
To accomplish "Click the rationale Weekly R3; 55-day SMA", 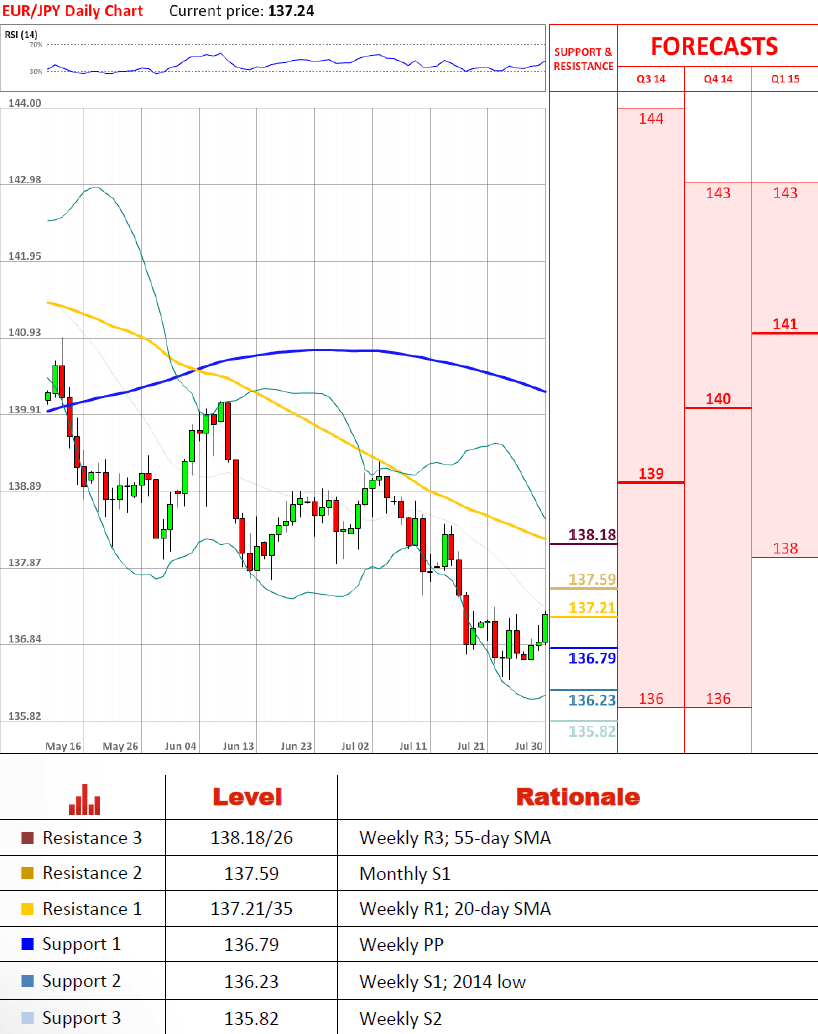I will (455, 838).
